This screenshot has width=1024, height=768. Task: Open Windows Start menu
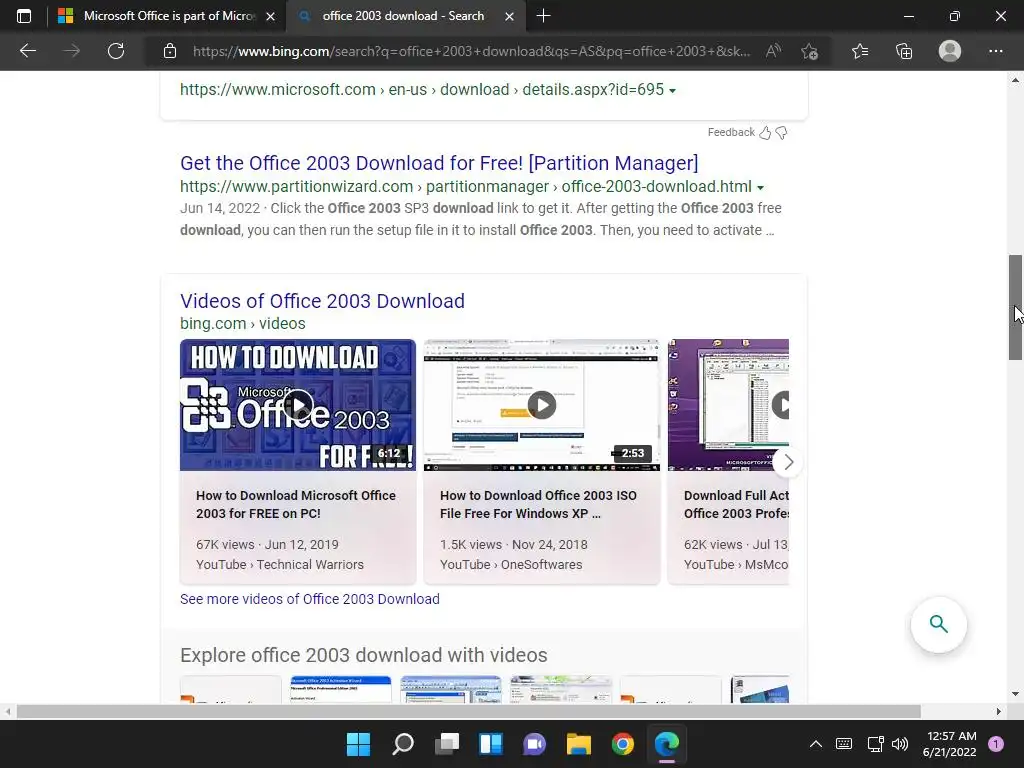tap(358, 744)
